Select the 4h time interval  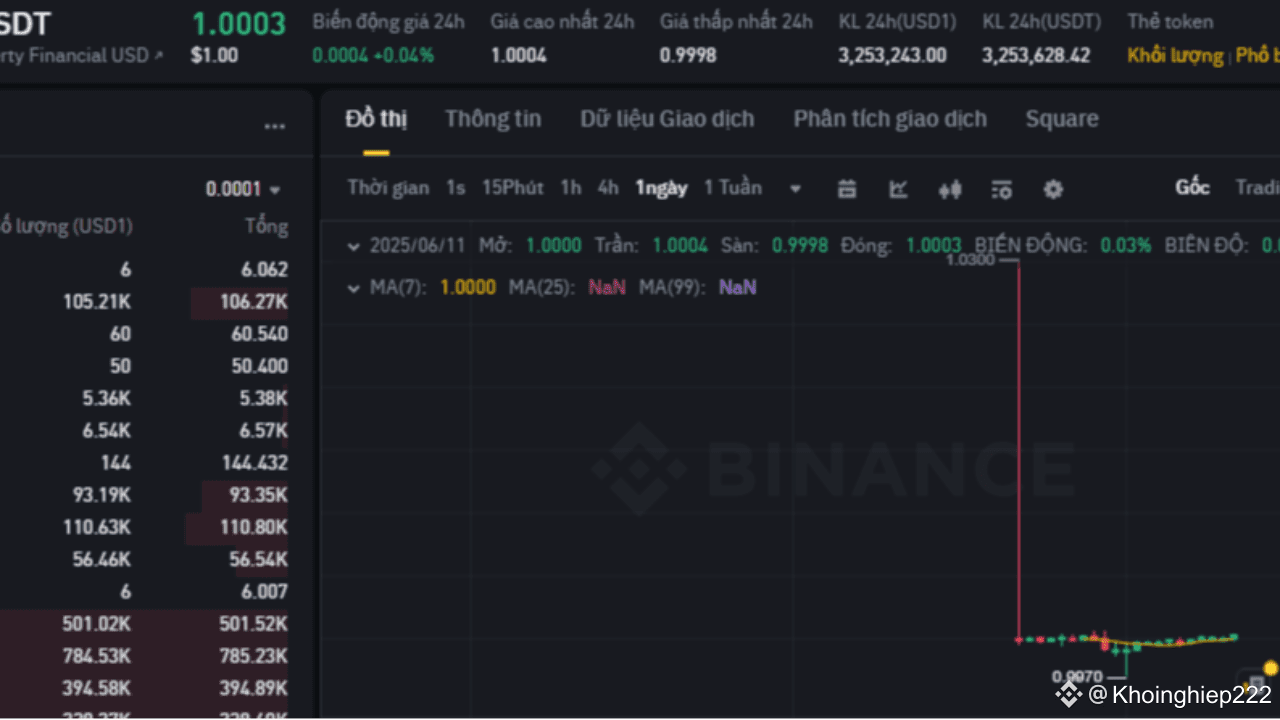point(608,188)
